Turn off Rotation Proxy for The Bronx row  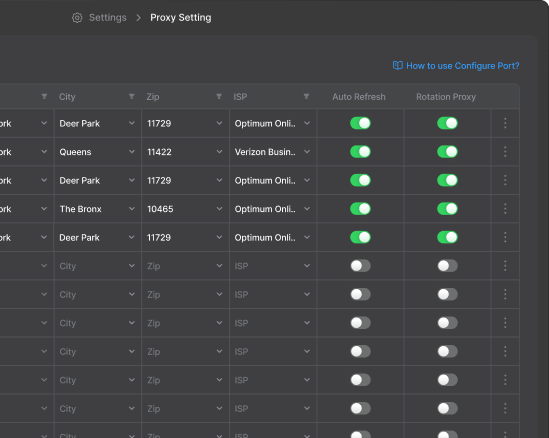click(447, 209)
